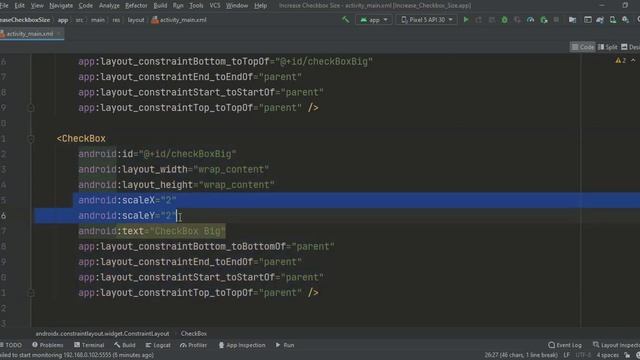640x360 pixels.
Task: Click the activity_main.xml breadcrumb in navigation bar
Action: pos(179,20)
